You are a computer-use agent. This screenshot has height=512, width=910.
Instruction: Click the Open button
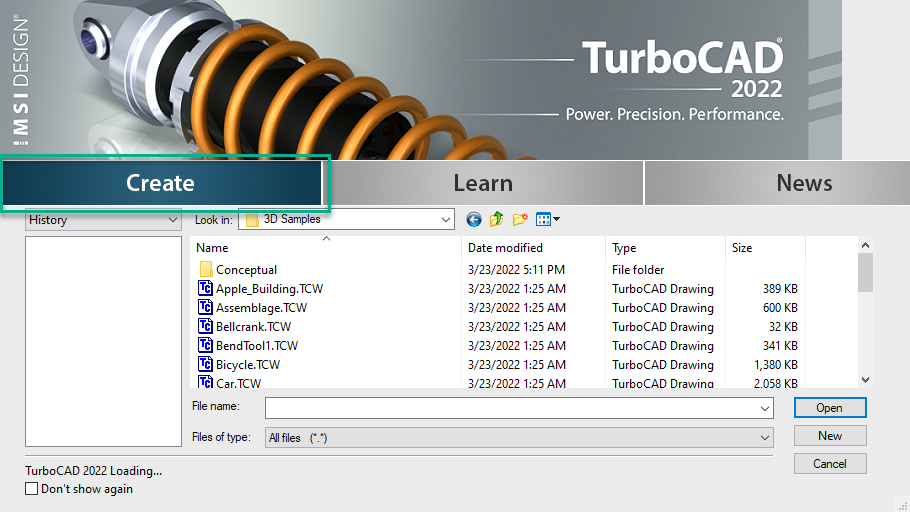click(830, 408)
